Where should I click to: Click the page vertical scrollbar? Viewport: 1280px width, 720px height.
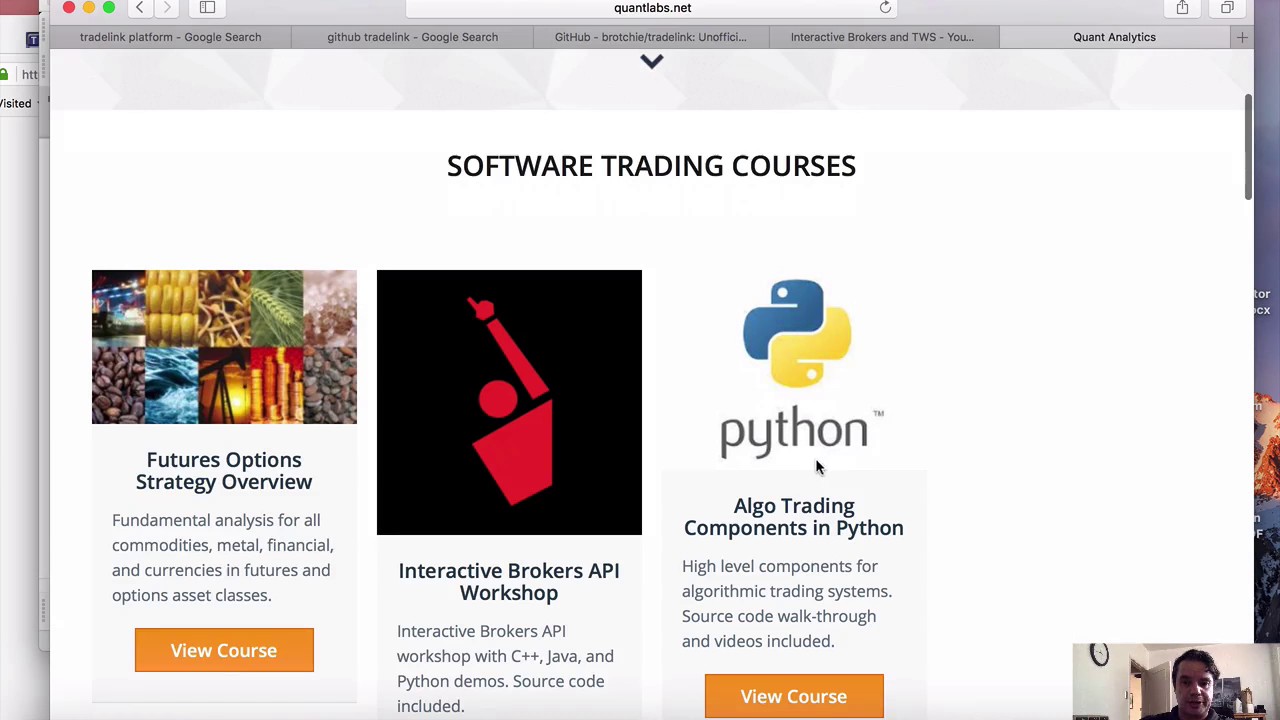coord(1248,147)
